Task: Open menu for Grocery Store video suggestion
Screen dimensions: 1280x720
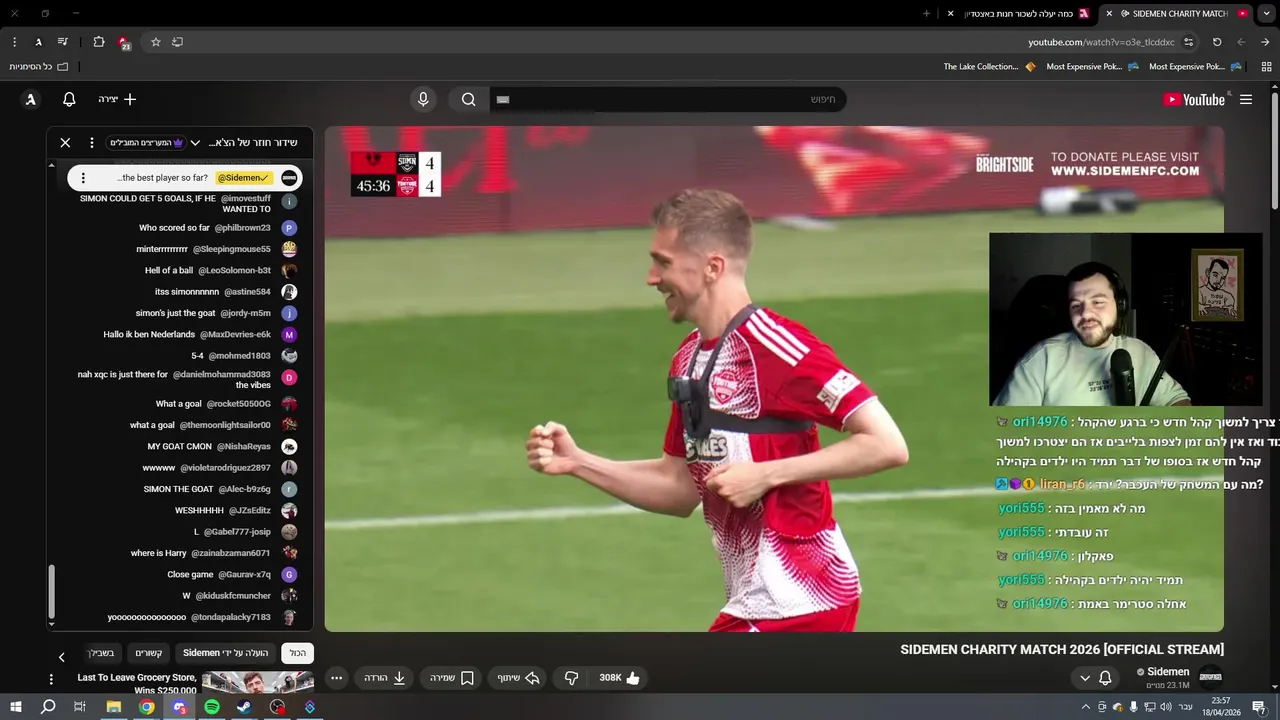Action: click(x=51, y=679)
